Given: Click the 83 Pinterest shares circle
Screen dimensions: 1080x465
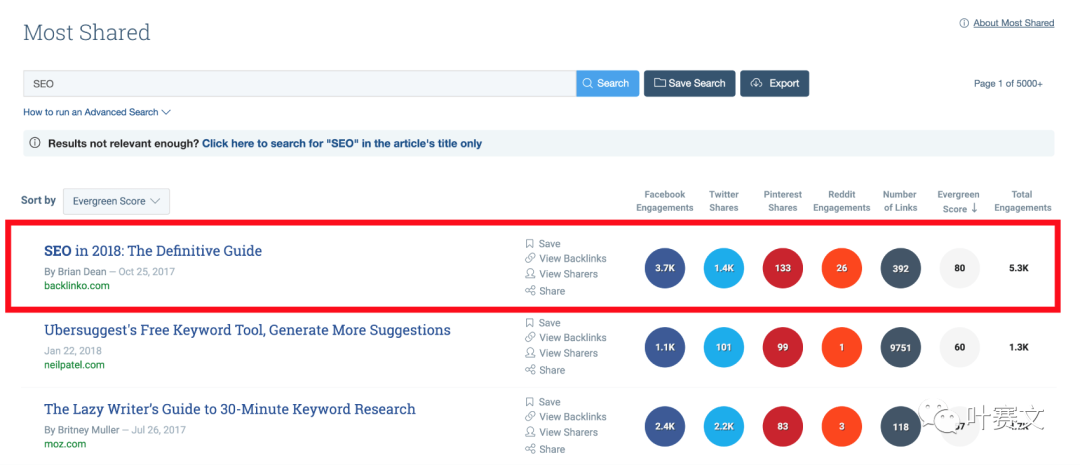Looking at the screenshot, I should click(x=782, y=426).
